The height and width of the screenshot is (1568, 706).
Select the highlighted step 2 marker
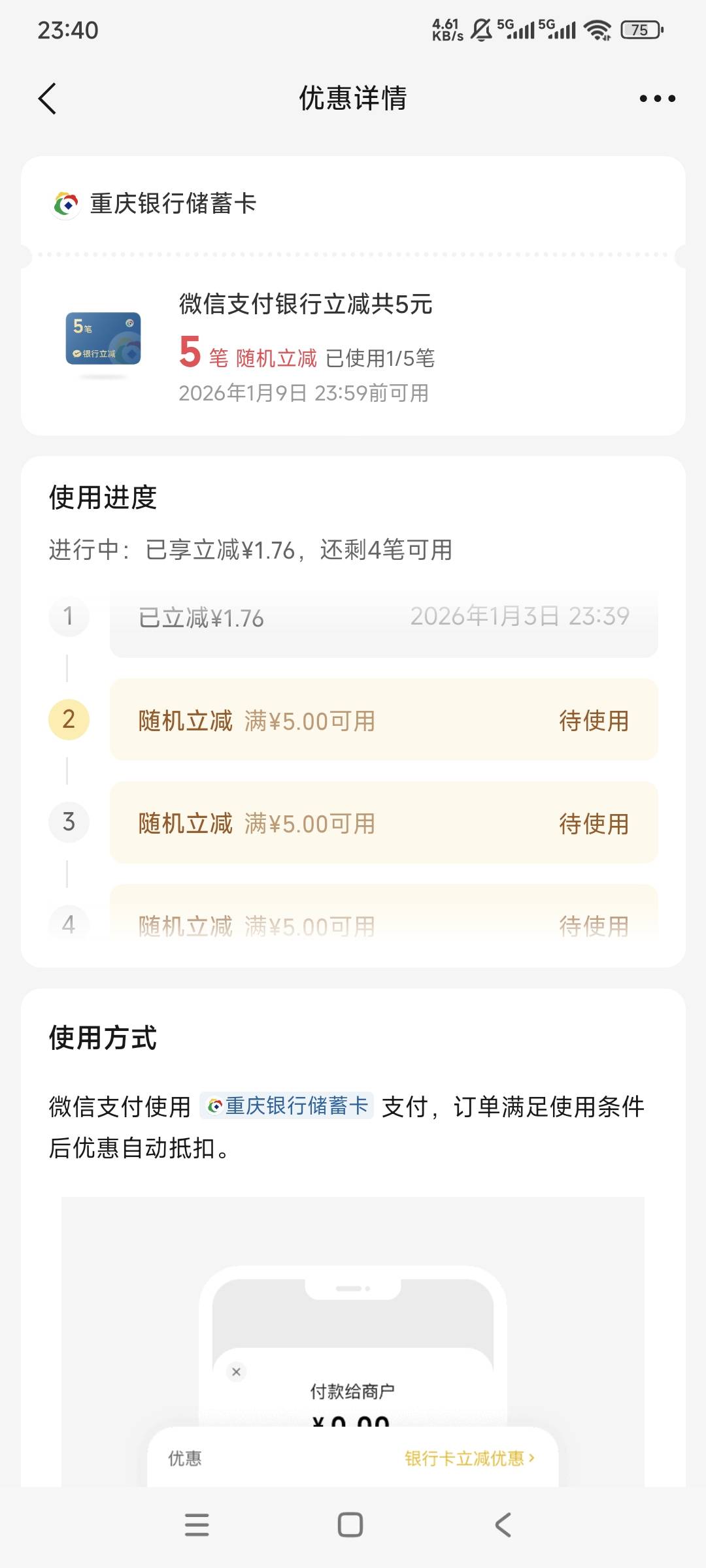tap(69, 719)
